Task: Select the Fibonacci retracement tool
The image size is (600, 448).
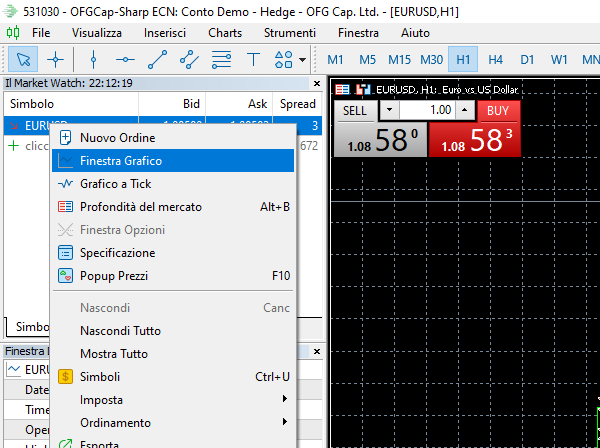Action: [222, 59]
